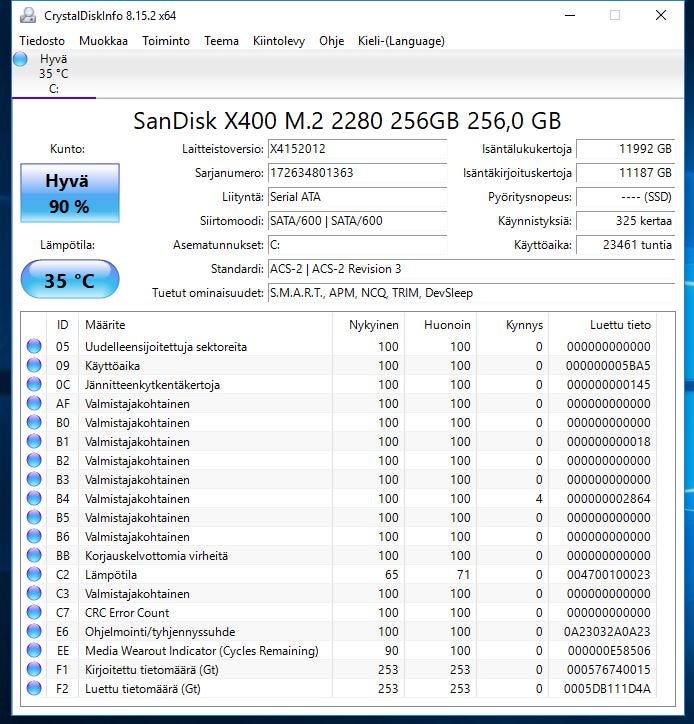Click status orb of row B2
This screenshot has width=694, height=724.
pos(34,460)
